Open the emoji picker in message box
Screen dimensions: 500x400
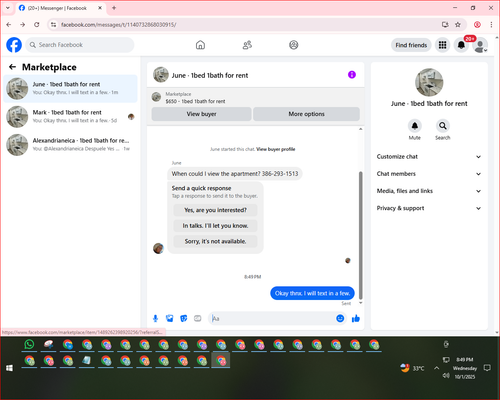[x=340, y=319]
